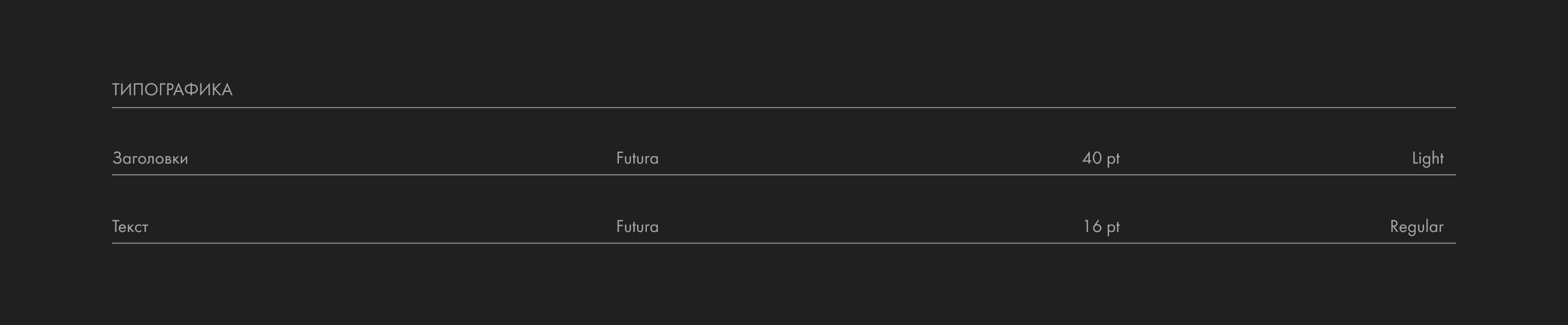The width and height of the screenshot is (1568, 325).
Task: Click the number 40 in headings size
Action: [x=1092, y=159]
